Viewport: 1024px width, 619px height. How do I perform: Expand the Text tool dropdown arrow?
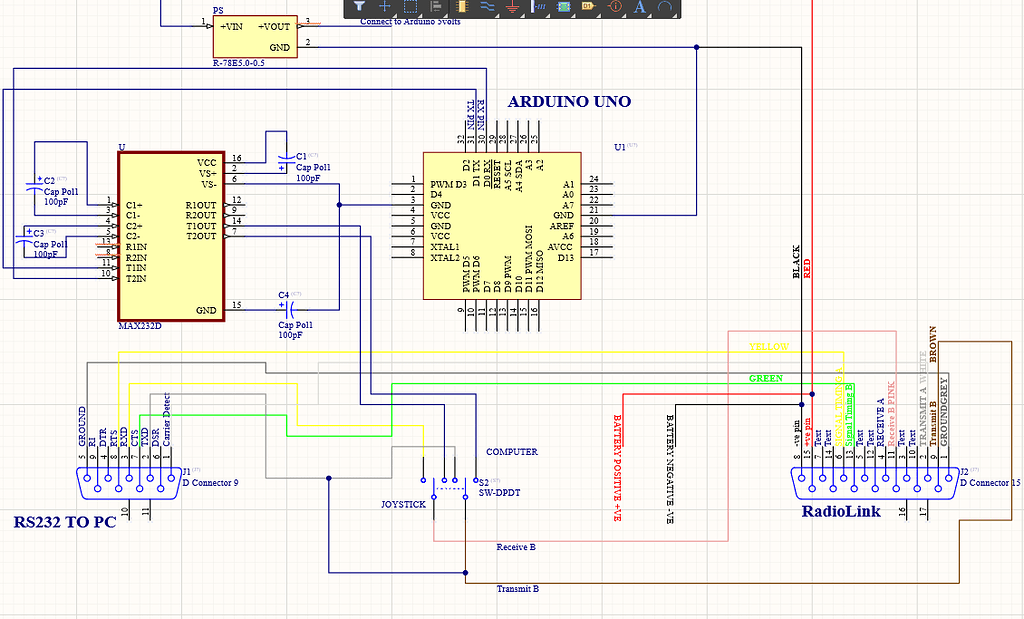coord(647,17)
